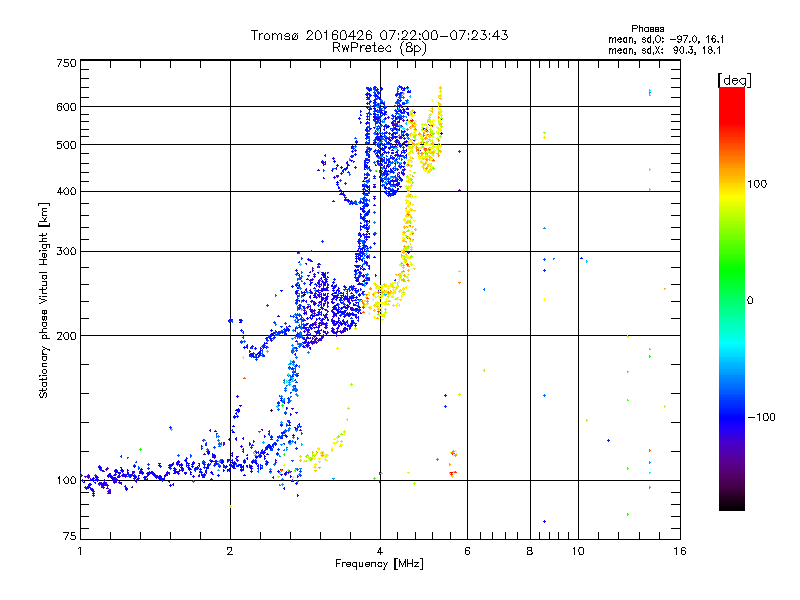
Task: Click the x-axis tick label '8'
Action: pyautogui.click(x=530, y=551)
